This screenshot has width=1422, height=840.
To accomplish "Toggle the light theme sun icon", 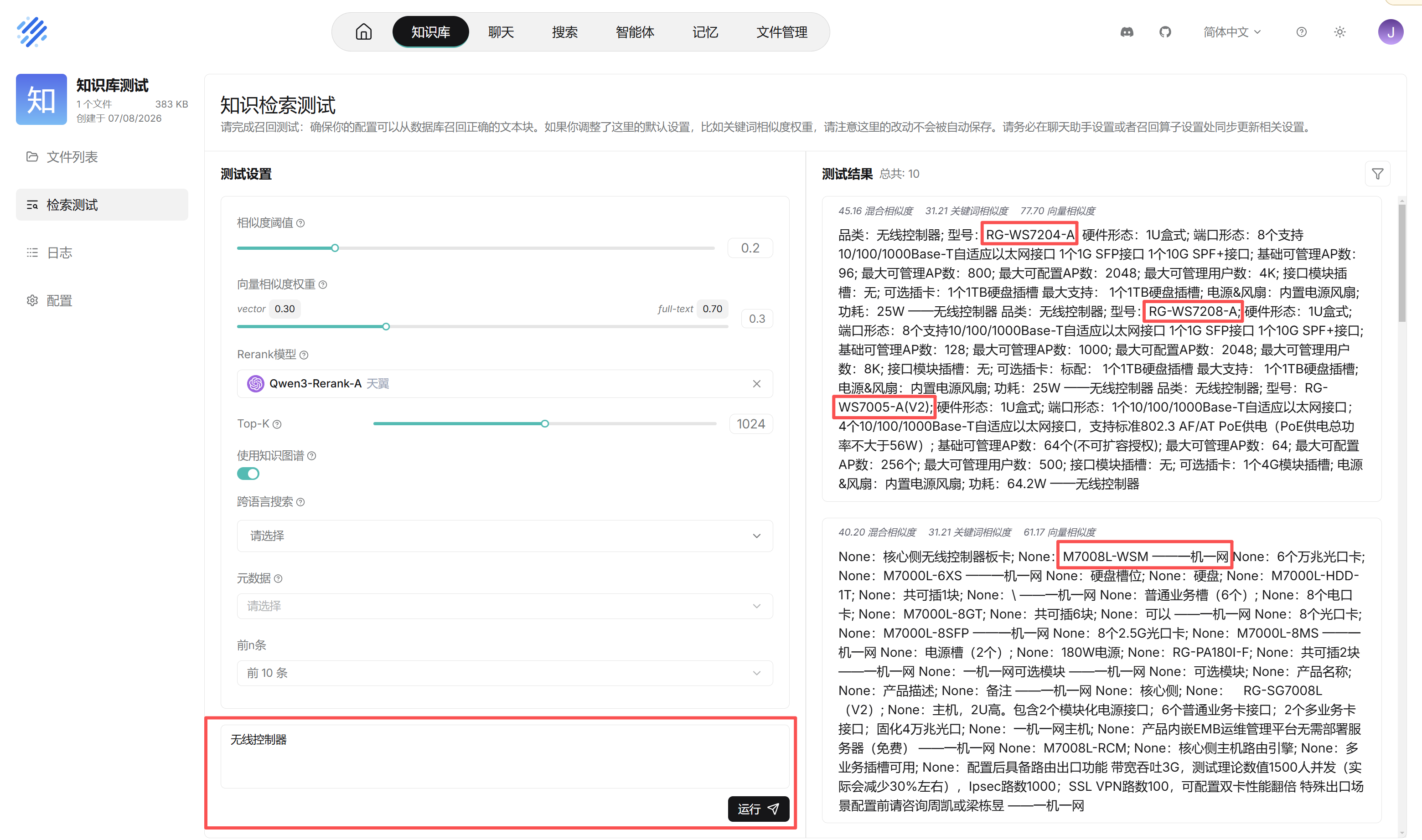I will [x=1339, y=32].
